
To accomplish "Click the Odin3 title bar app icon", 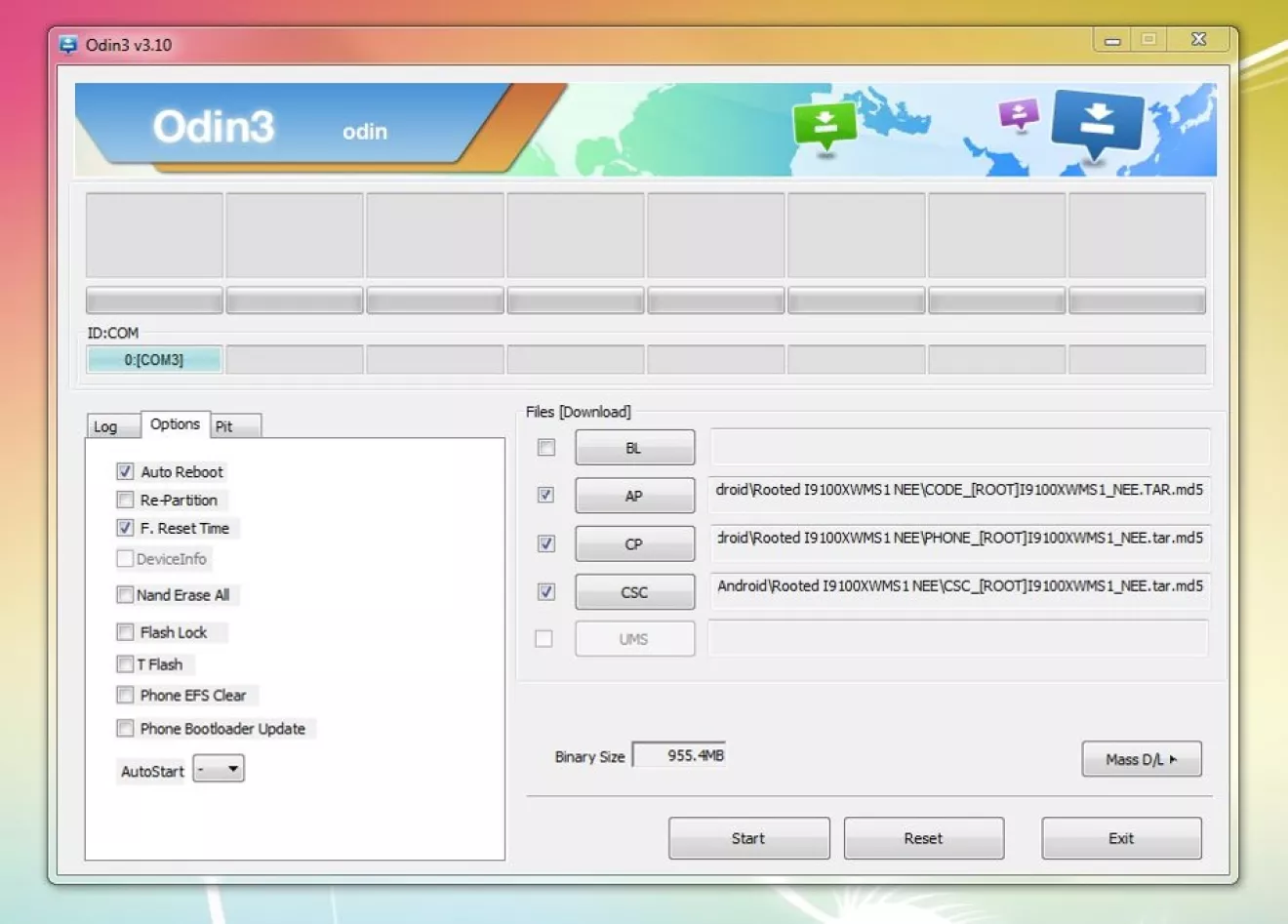I will click(x=68, y=44).
